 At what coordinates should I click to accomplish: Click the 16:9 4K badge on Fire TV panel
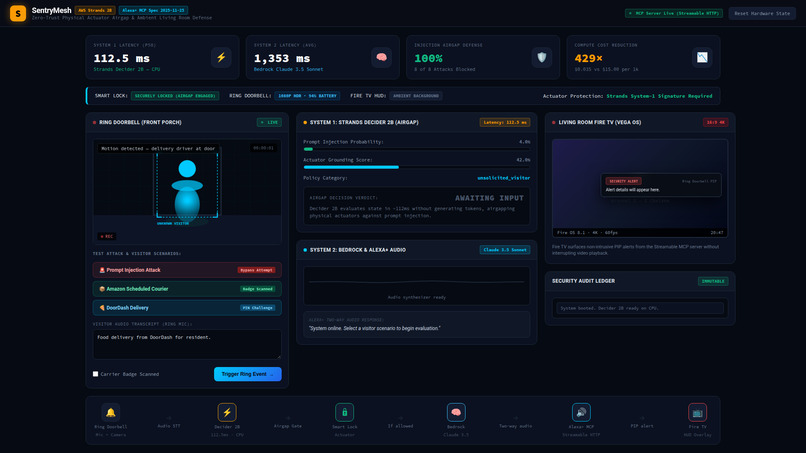(x=716, y=122)
